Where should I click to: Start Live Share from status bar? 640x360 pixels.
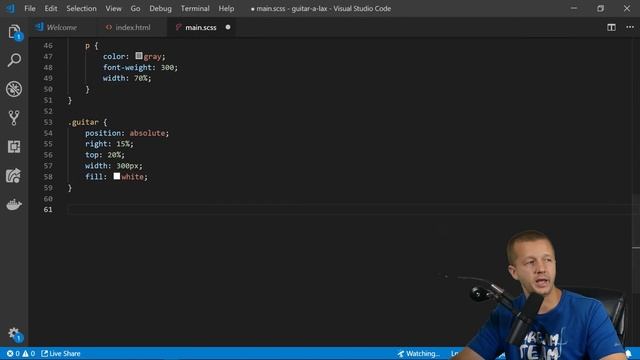pos(60,353)
